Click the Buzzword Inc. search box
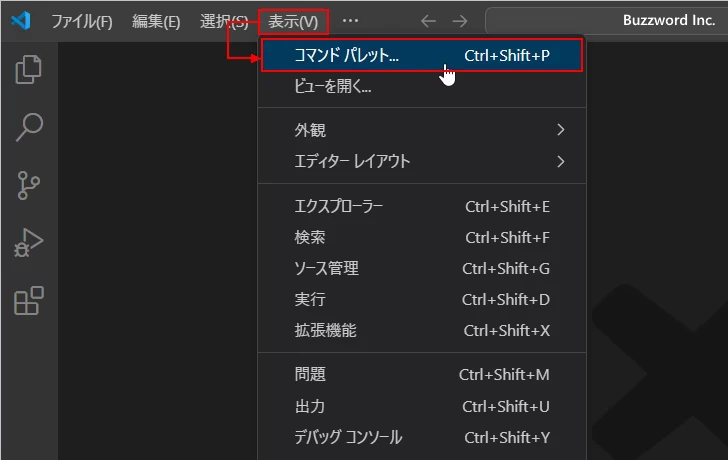This screenshot has width=728, height=460. coord(606,21)
